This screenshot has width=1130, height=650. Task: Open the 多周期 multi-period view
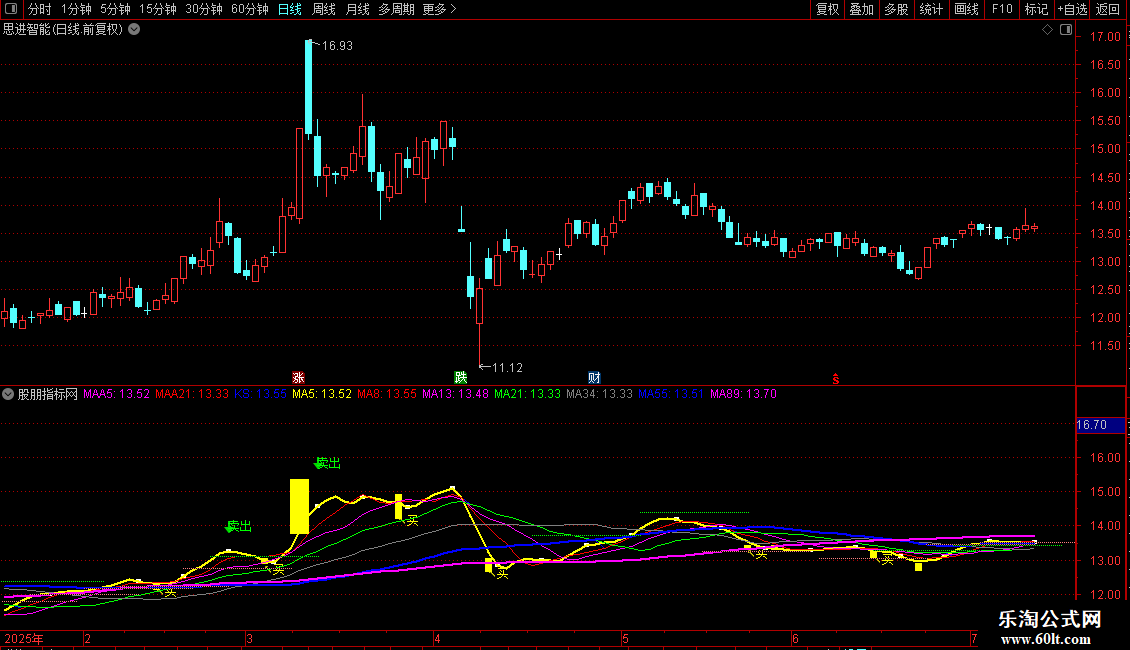pos(396,9)
